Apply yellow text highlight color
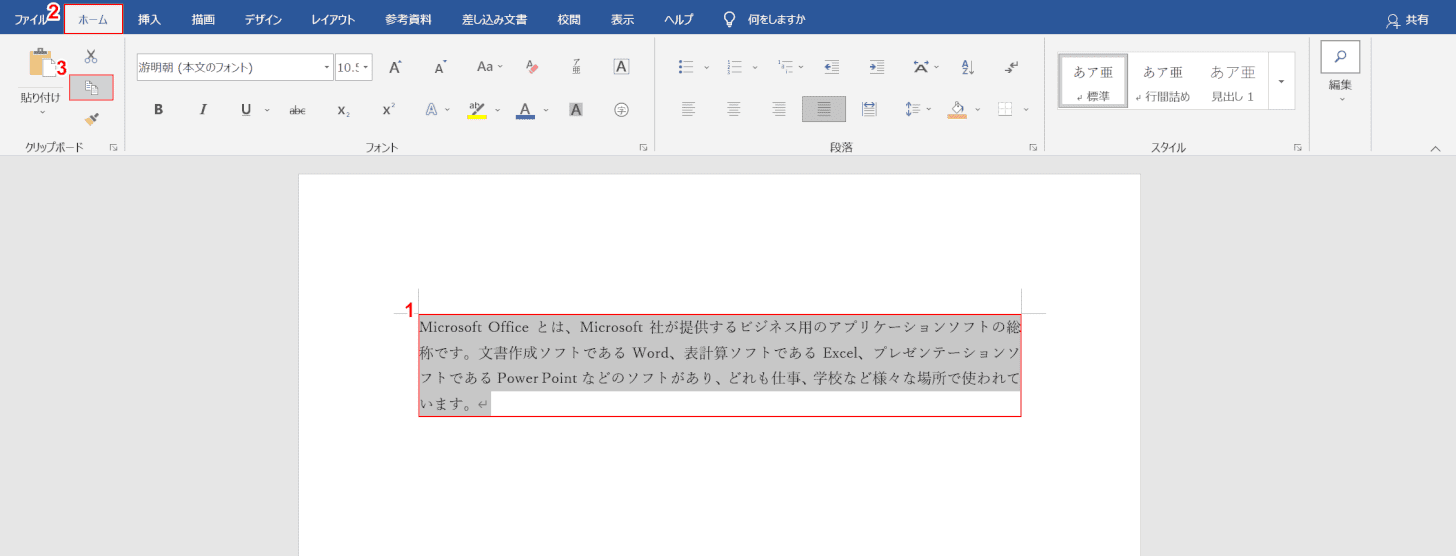1456x556 pixels. click(x=477, y=110)
